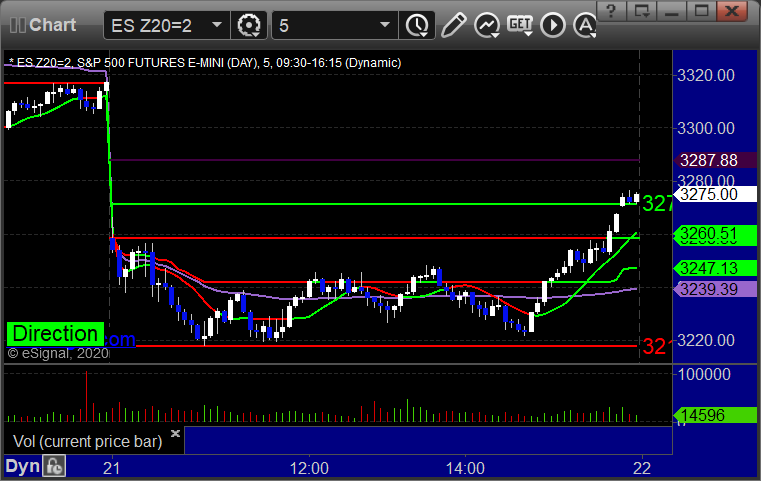This screenshot has height=481, width=761.
Task: Close the Vol study pane with its X
Action: [x=176, y=433]
